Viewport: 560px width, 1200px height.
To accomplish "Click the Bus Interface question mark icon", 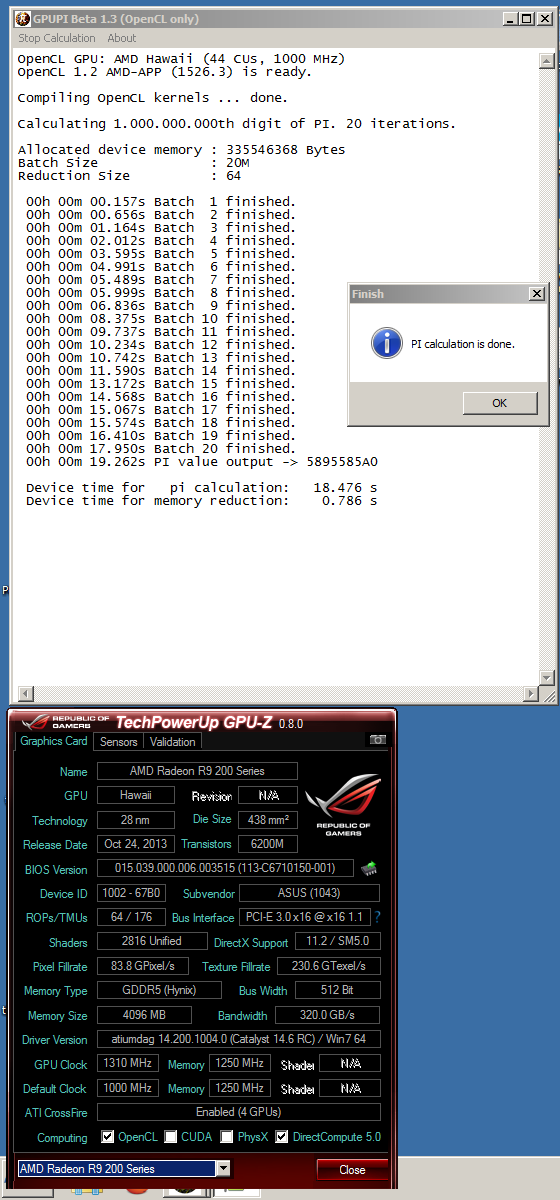I will click(x=377, y=917).
